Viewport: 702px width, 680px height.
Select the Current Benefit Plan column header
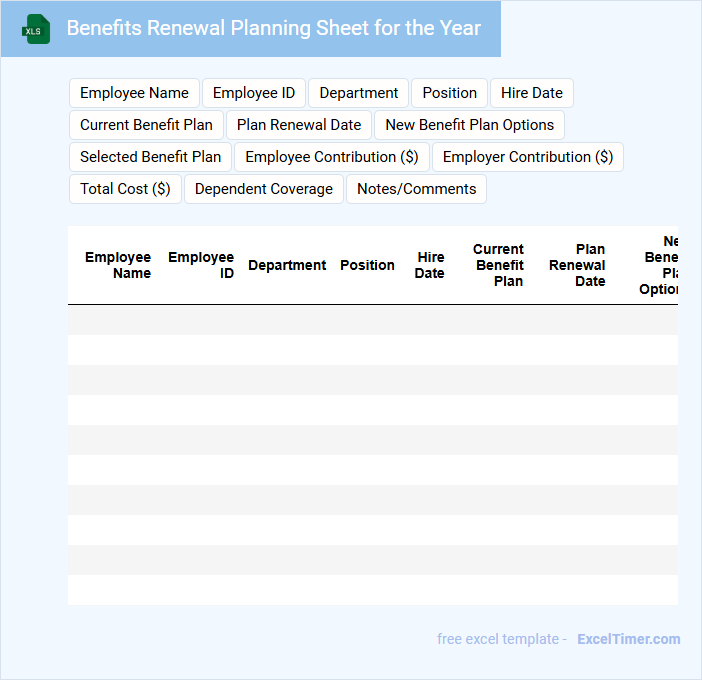[x=498, y=265]
